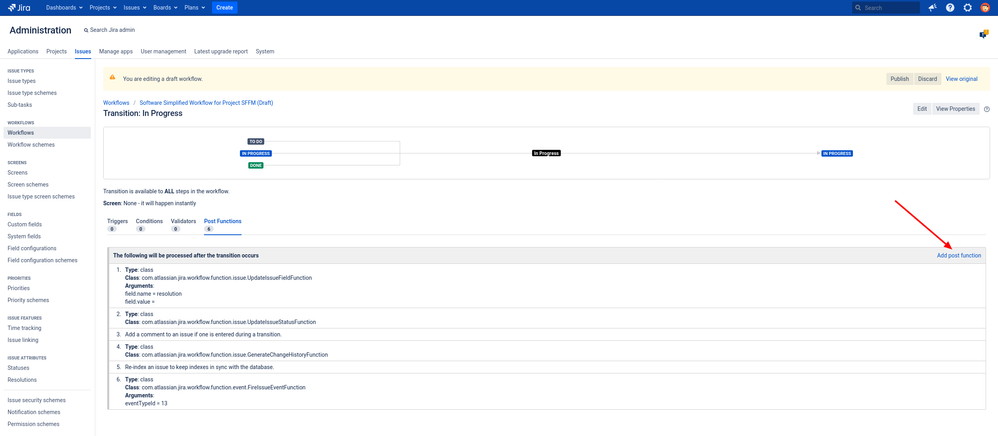Open Priority schemes in sidebar
Image resolution: width=998 pixels, height=436 pixels.
[28, 300]
